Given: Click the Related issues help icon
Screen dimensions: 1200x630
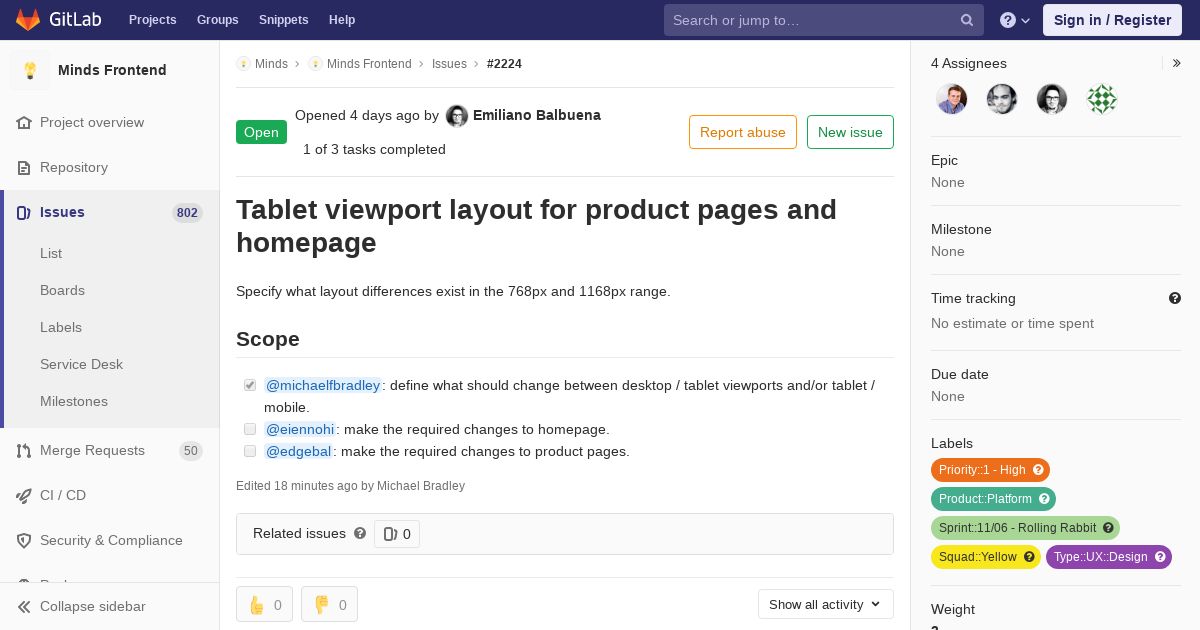Looking at the screenshot, I should click(360, 533).
